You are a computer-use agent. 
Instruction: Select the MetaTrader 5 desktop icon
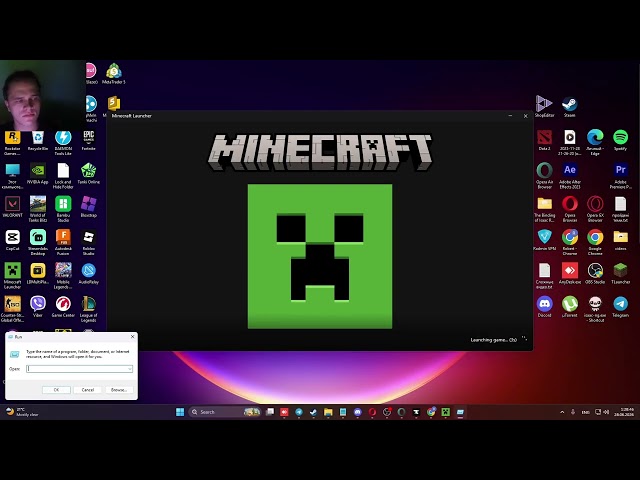pyautogui.click(x=113, y=74)
